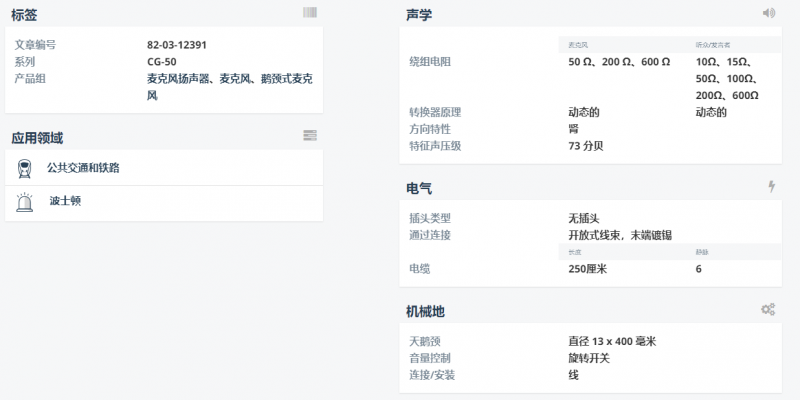
Task: Click the 麦克风扬声器 product group text
Action: (x=176, y=78)
